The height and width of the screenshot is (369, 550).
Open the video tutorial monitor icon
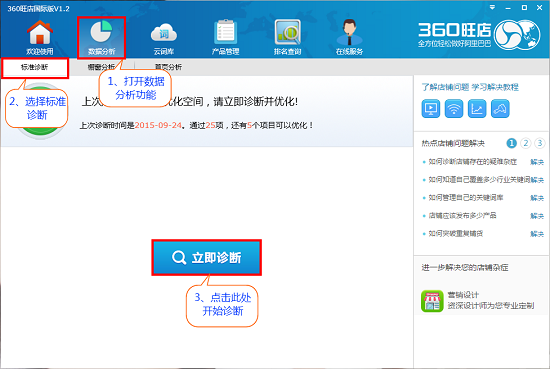[x=430, y=109]
